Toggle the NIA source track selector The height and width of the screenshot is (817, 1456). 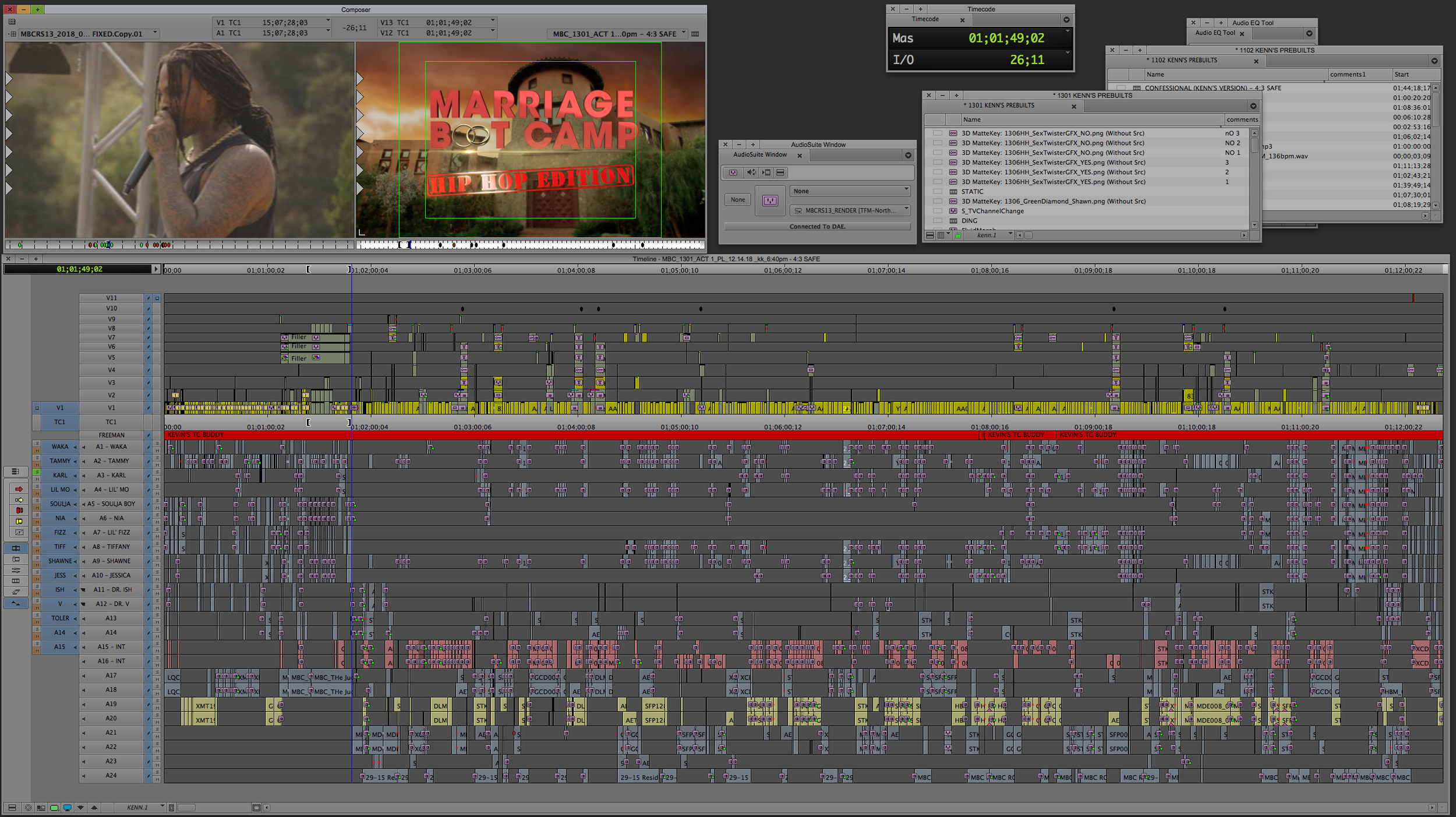coord(60,518)
